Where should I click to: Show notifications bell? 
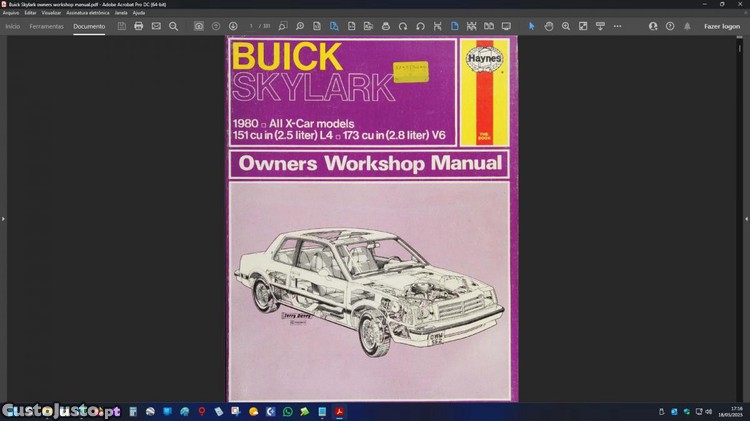coord(687,26)
